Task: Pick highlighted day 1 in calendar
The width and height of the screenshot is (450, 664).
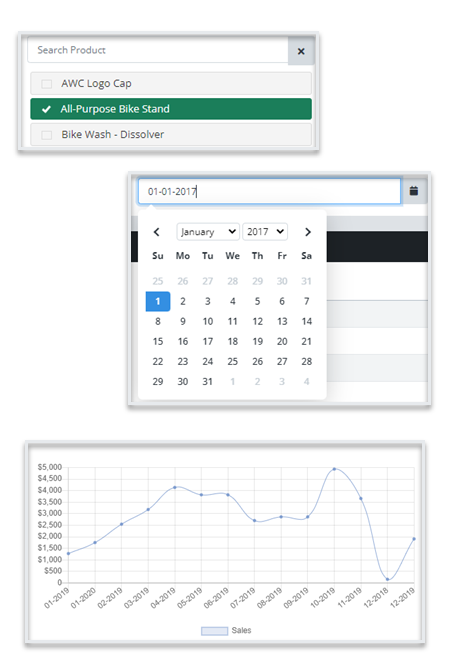Action: pos(157,301)
